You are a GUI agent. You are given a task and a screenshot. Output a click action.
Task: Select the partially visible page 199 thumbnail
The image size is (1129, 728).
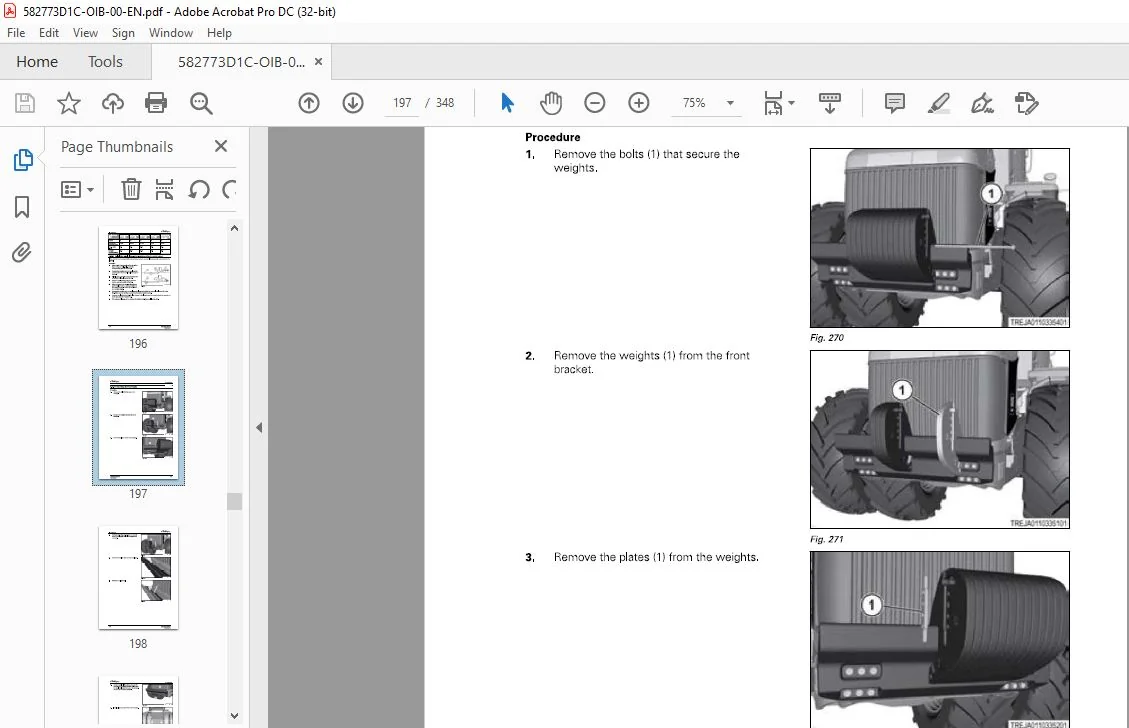[x=138, y=701]
